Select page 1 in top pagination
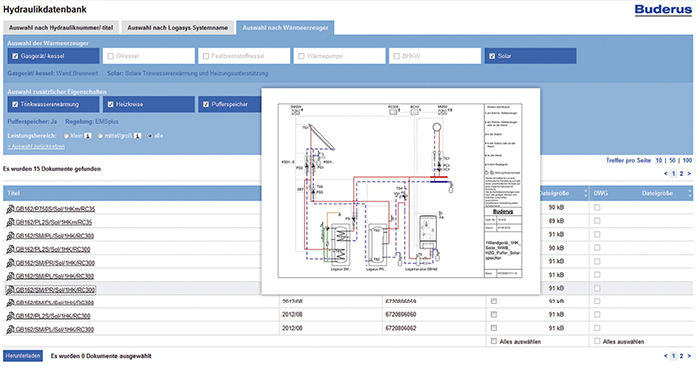Screen dimensions: 697x375 pos(673,174)
